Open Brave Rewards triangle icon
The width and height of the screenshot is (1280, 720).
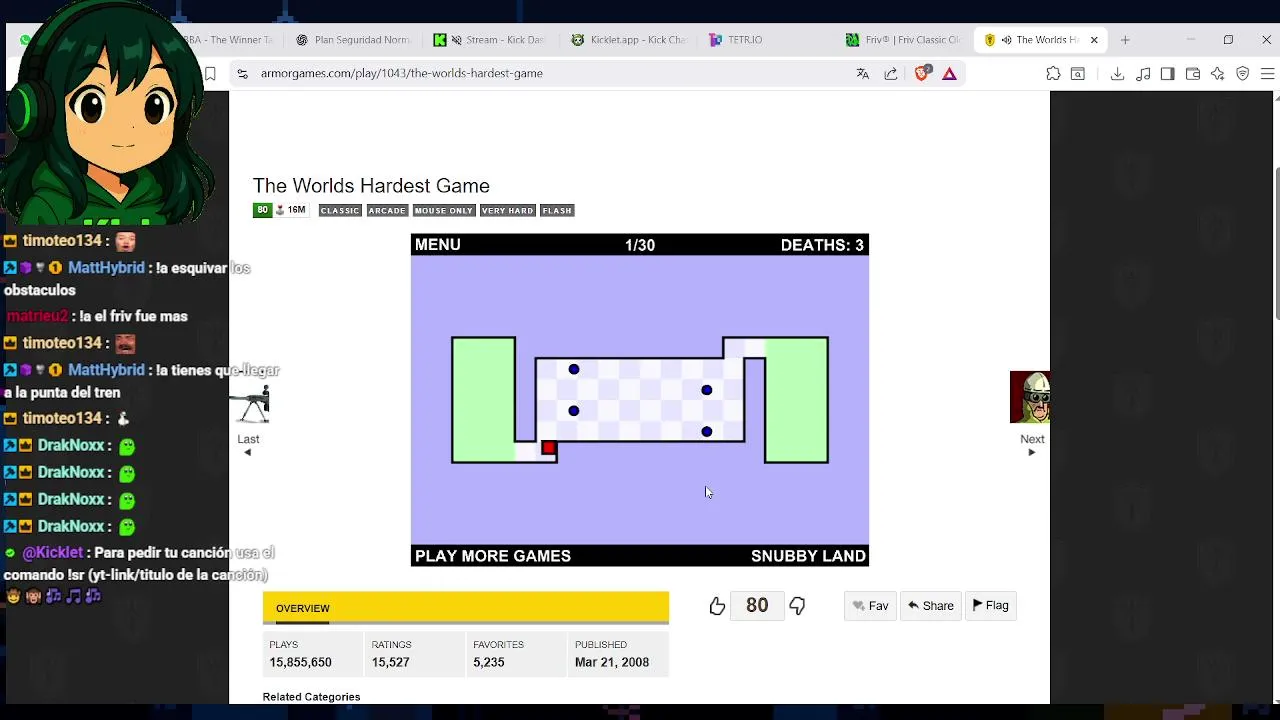pyautogui.click(x=949, y=73)
